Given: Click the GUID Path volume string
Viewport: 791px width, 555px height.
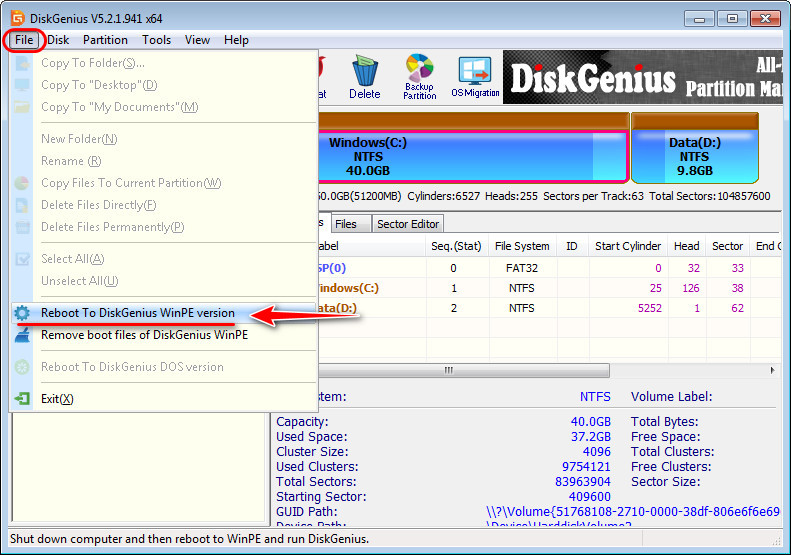Looking at the screenshot, I should click(633, 512).
